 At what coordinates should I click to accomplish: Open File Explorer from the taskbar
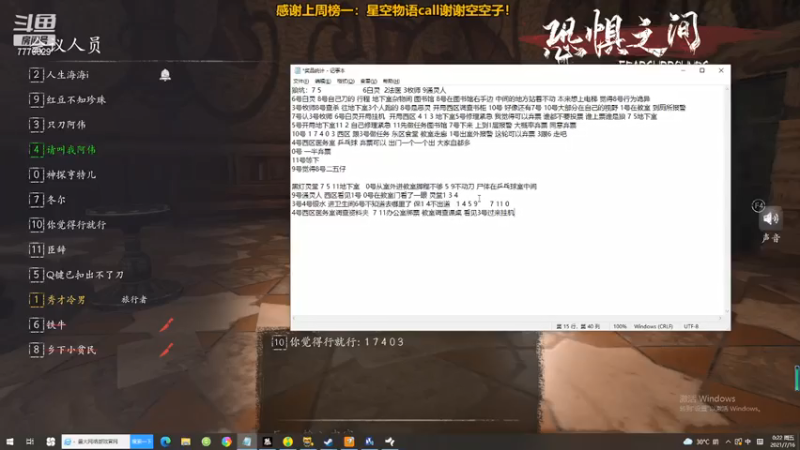pos(186,442)
